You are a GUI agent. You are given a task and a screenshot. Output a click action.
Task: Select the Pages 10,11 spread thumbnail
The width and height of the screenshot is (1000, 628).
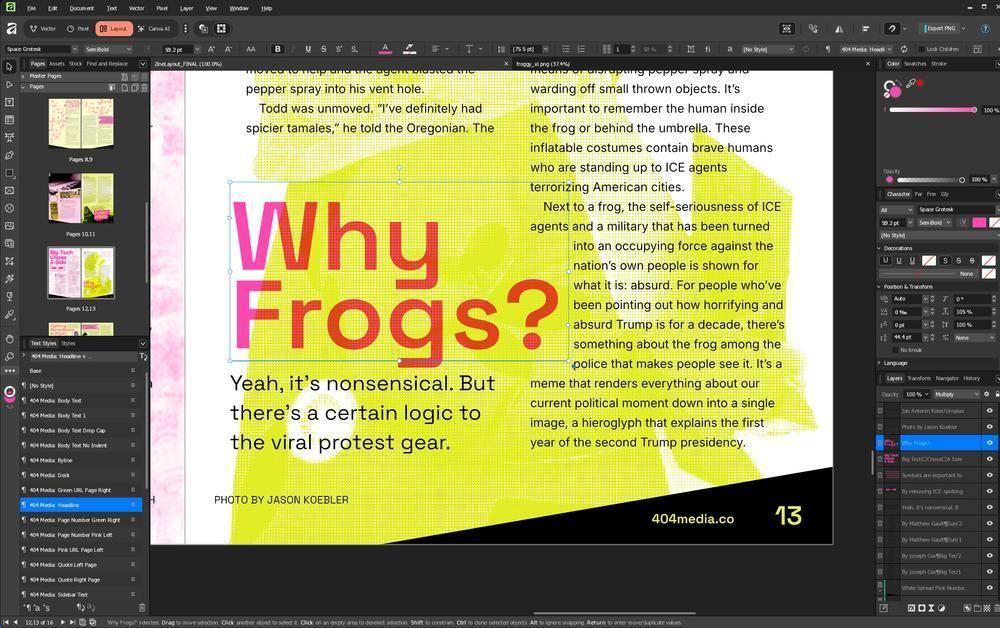[x=81, y=197]
